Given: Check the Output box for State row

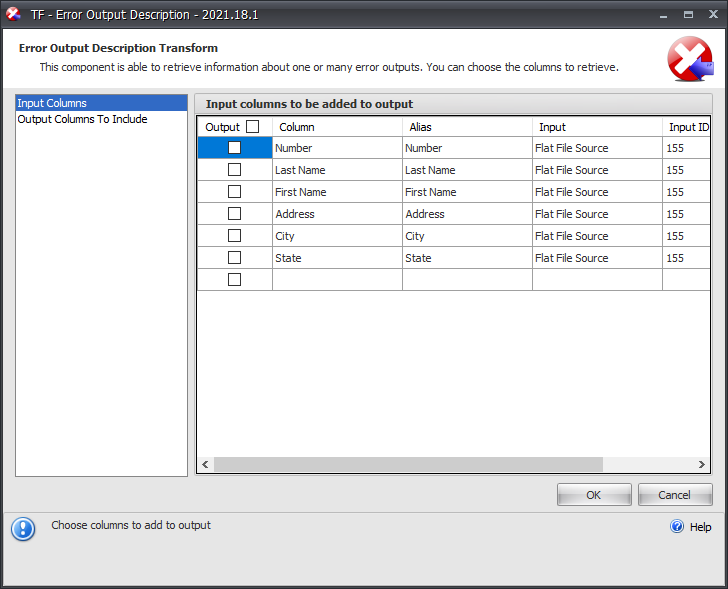Looking at the screenshot, I should coord(234,257).
